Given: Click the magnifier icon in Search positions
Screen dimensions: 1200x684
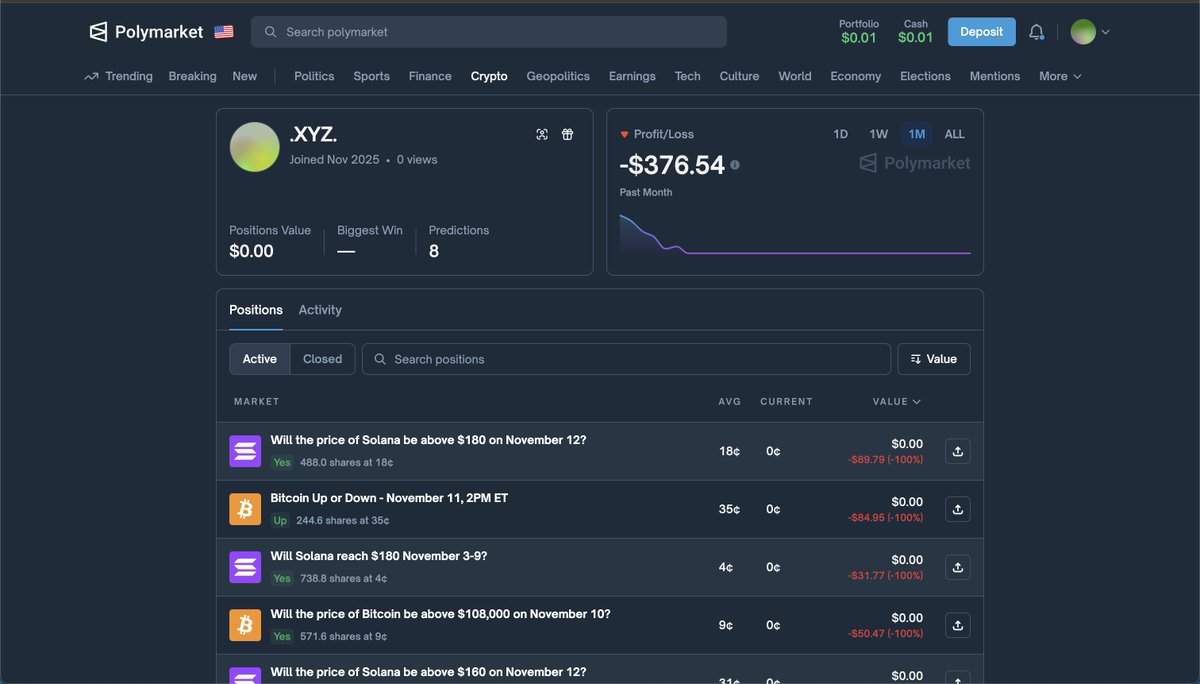Looking at the screenshot, I should 380,359.
